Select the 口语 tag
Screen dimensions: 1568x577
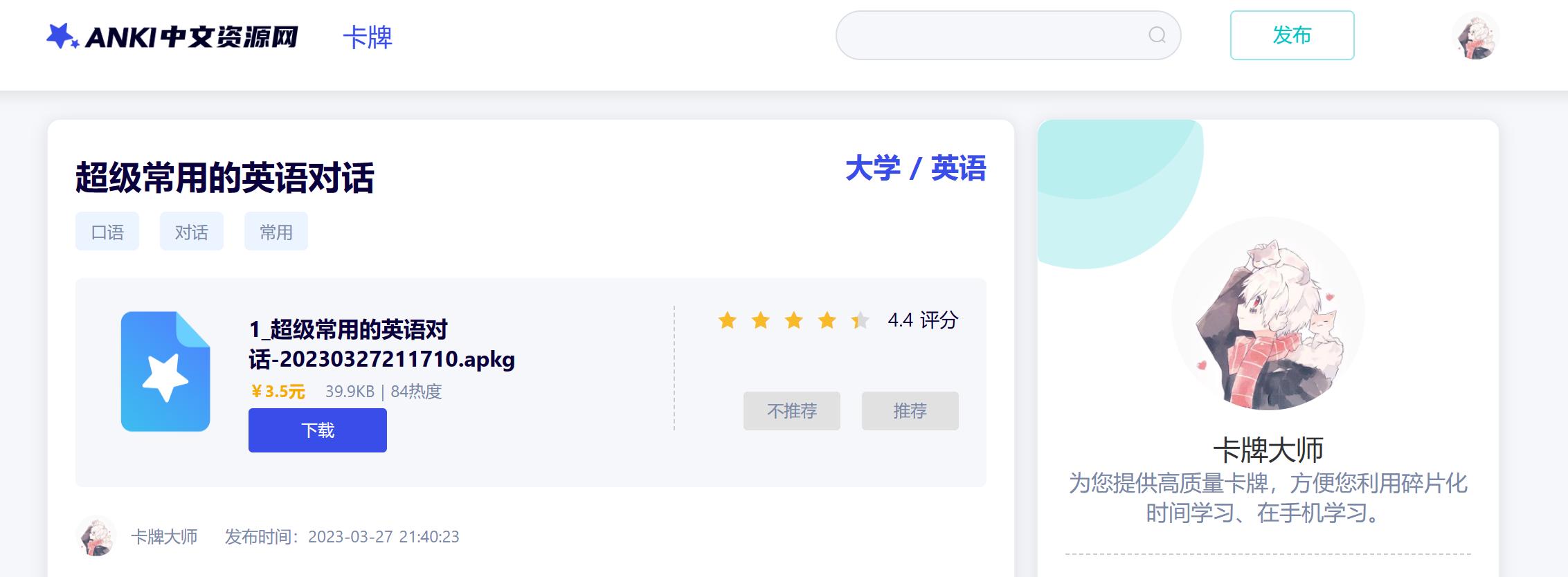click(107, 231)
